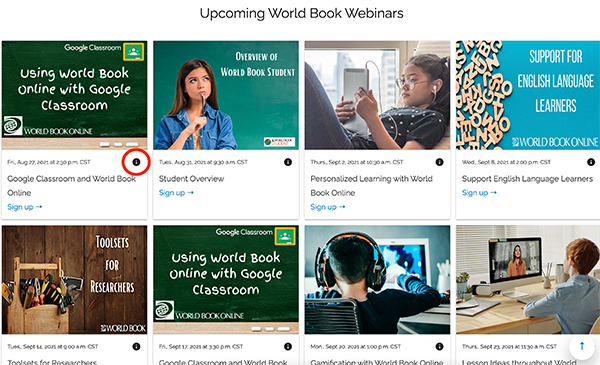Click the Mon, Sept 20, 2021 date text
Viewport: 600px width, 365px height.
tap(355, 347)
